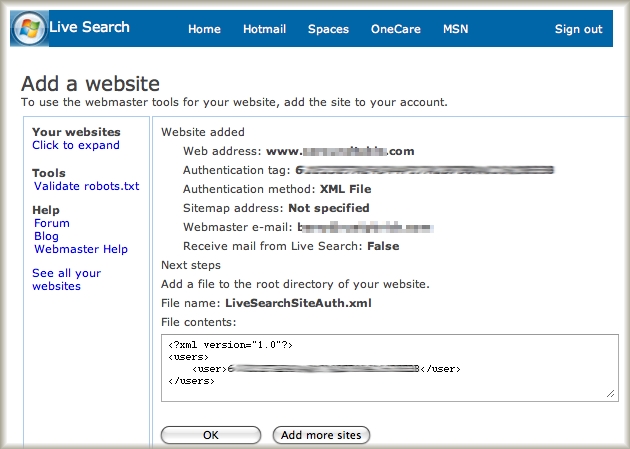Image resolution: width=630 pixels, height=449 pixels.
Task: Open the Blog help link
Action: [x=46, y=236]
